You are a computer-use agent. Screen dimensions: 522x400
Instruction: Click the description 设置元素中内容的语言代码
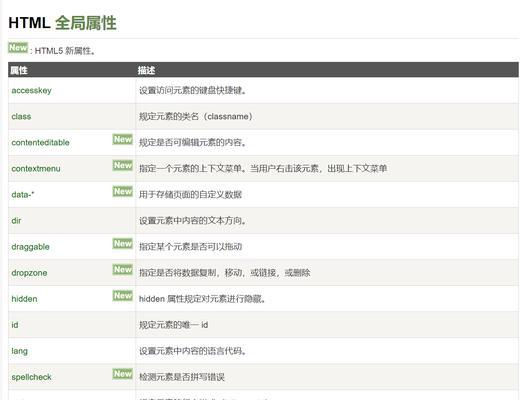(192, 351)
